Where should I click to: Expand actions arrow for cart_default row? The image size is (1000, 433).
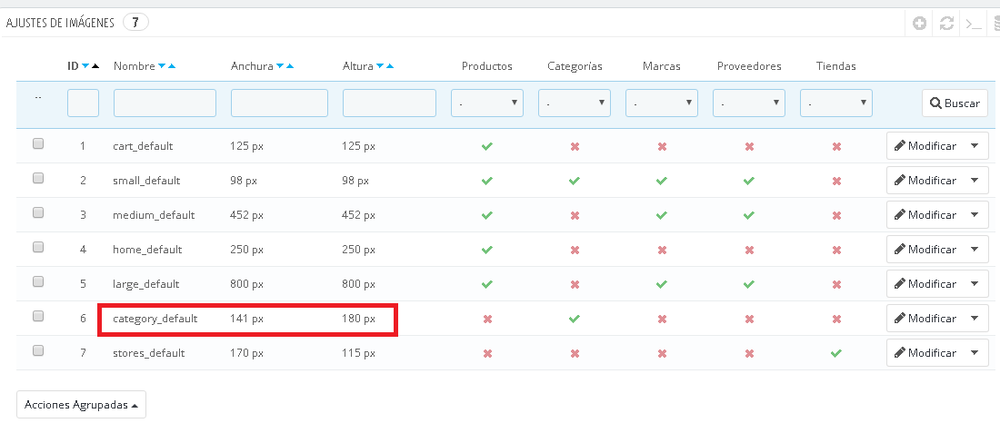[974, 146]
